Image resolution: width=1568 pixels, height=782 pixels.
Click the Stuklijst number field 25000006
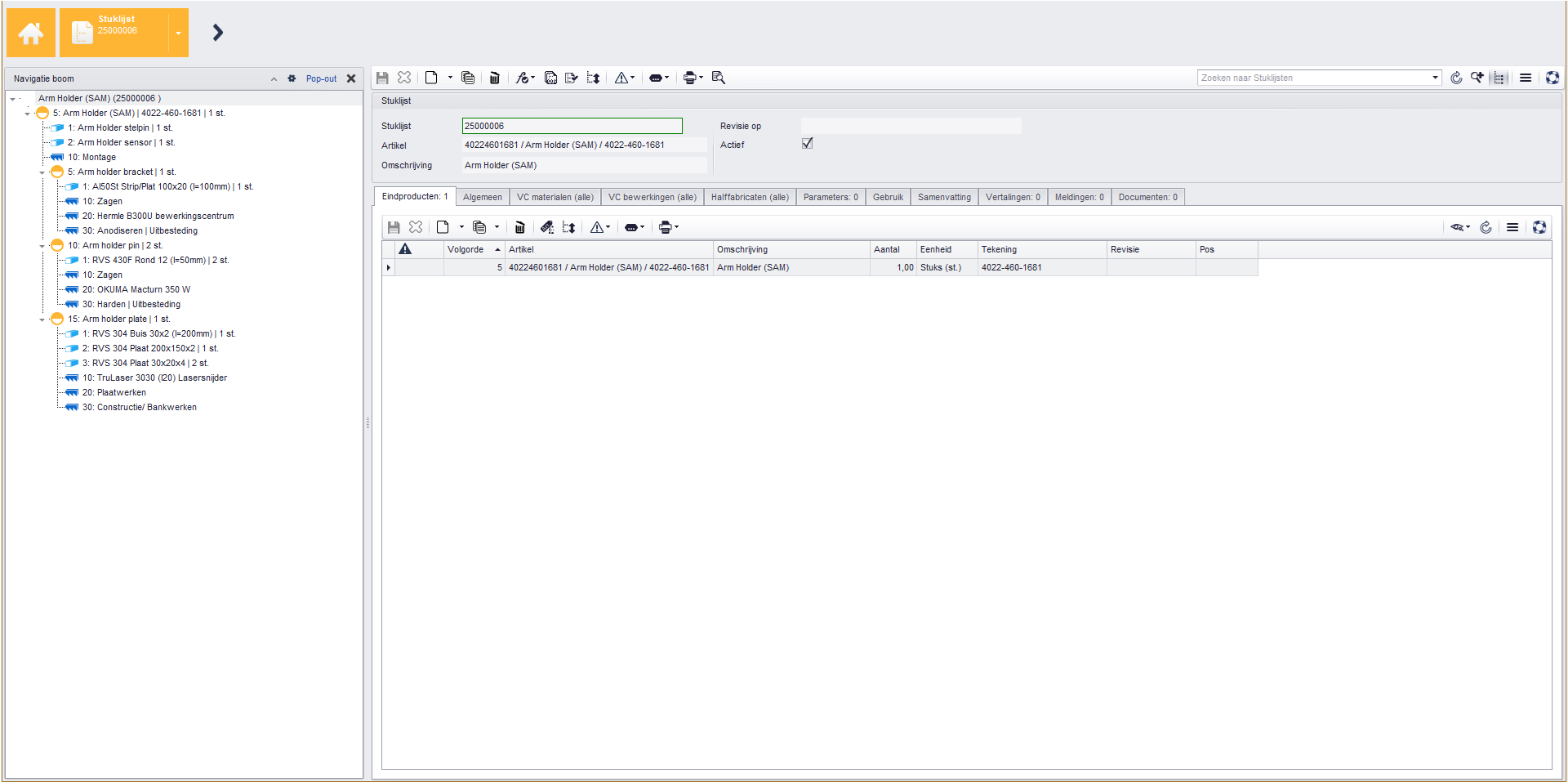(572, 126)
